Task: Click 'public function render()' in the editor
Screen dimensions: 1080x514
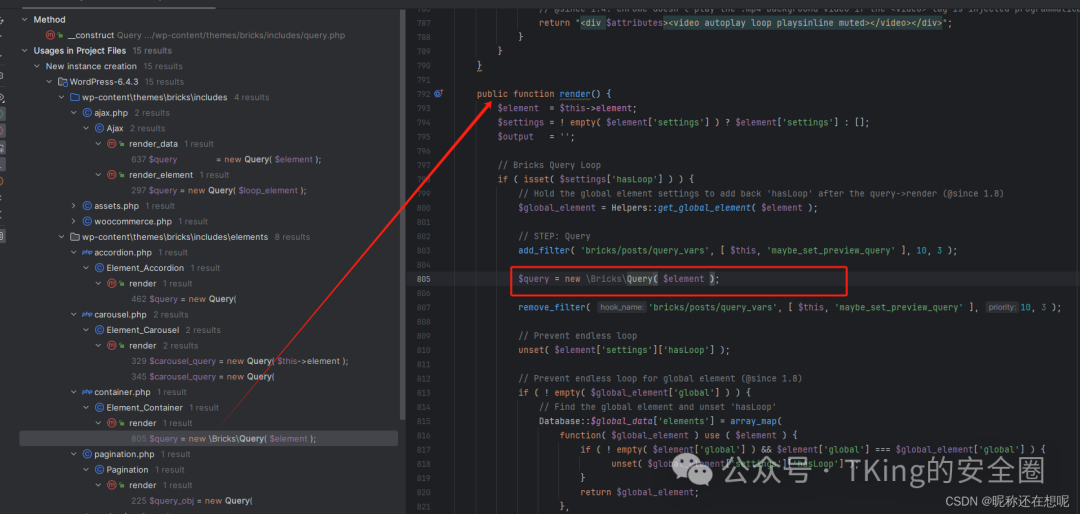Action: click(x=544, y=94)
